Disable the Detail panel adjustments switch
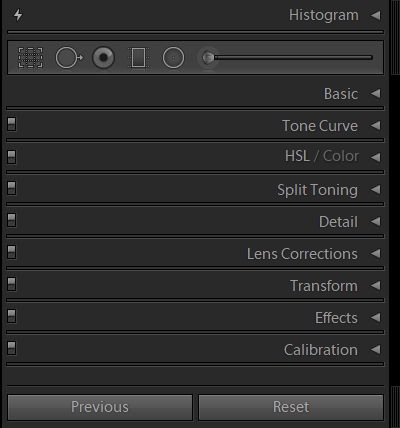Screen dimensions: 400x428 12,220
